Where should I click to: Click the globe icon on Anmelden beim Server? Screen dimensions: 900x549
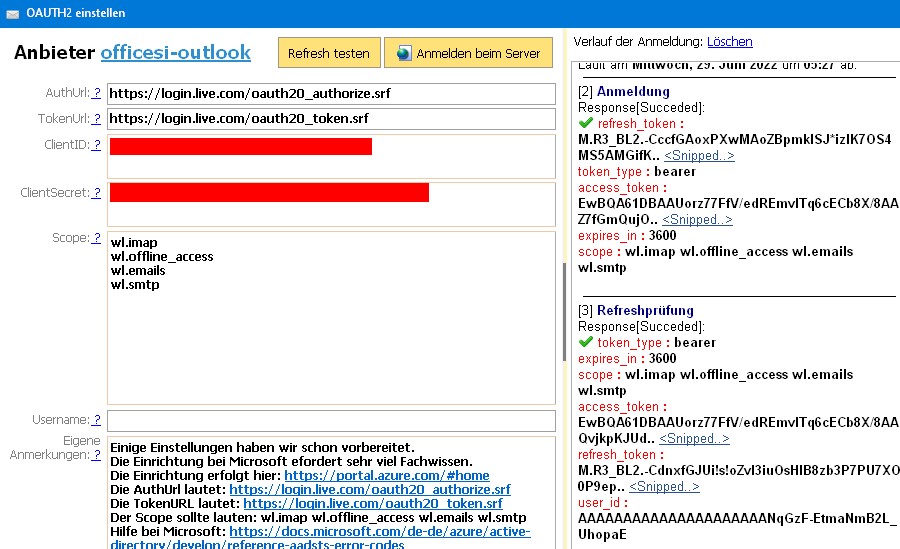pos(404,53)
